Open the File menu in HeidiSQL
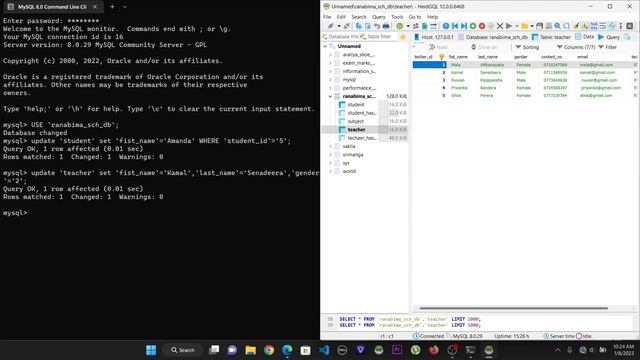The image size is (640, 360). tap(327, 17)
